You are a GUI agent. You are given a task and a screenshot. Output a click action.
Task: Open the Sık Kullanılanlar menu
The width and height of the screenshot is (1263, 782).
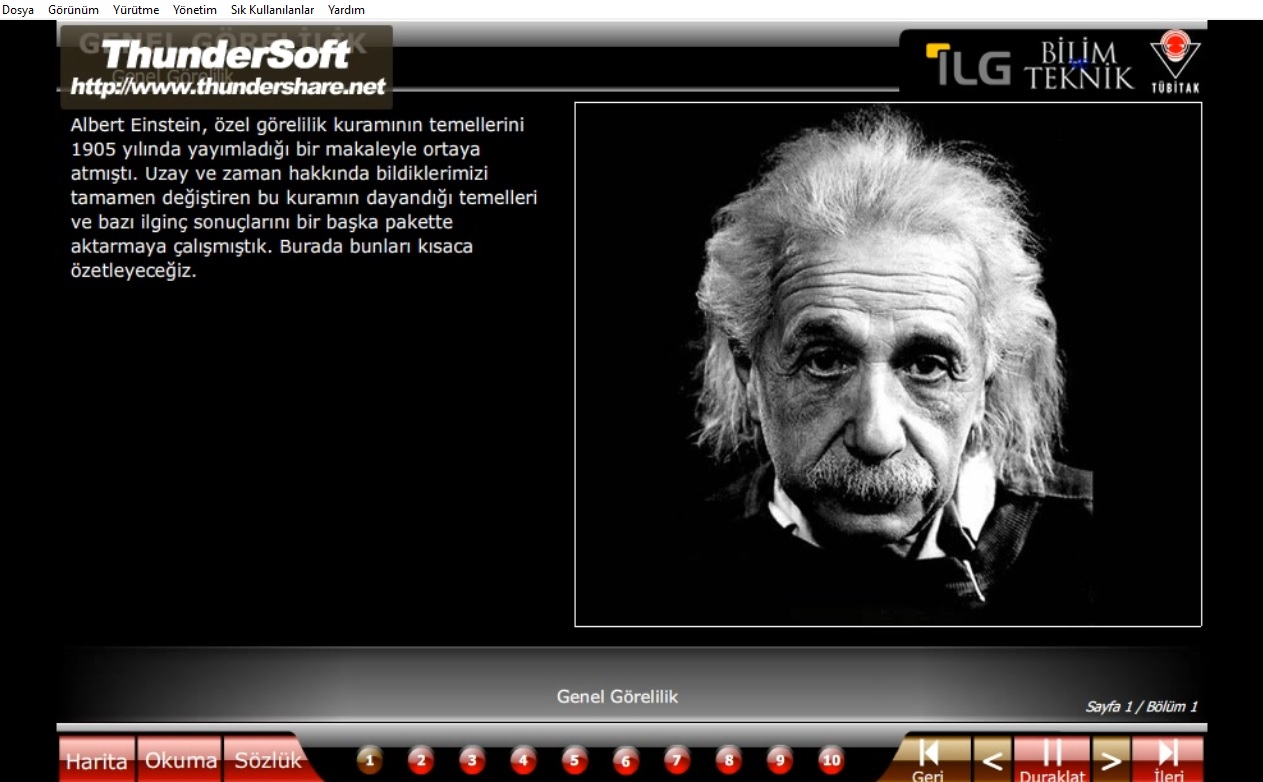pos(272,10)
